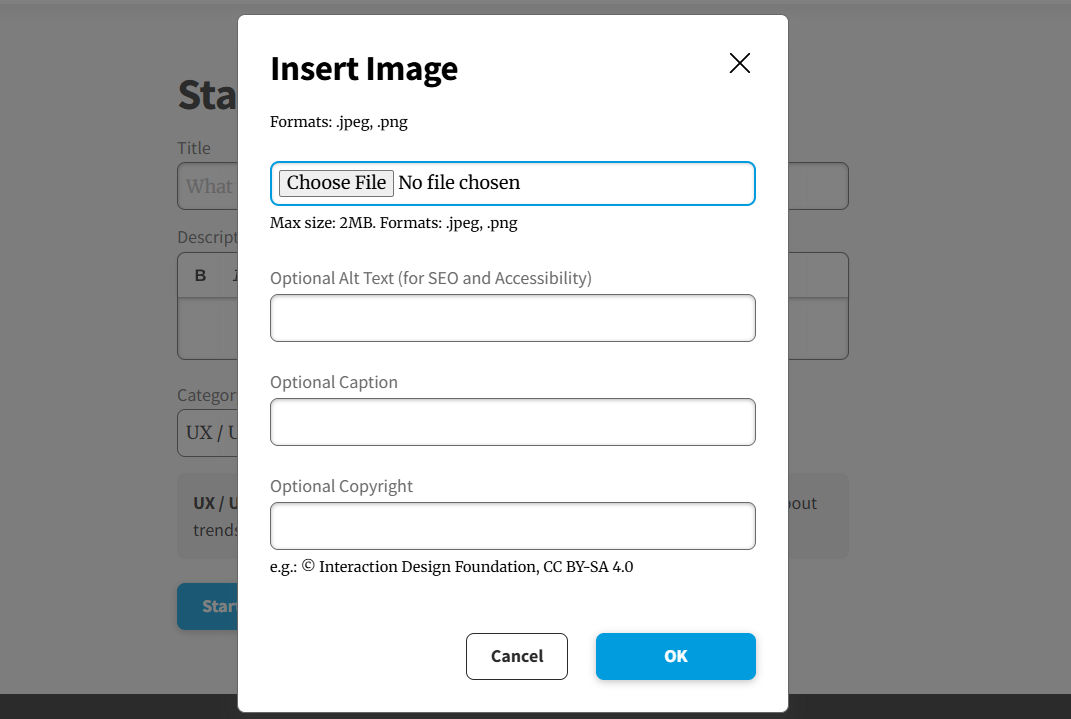Focus the Optional Alt Text input field
This screenshot has height=719, width=1071.
pyautogui.click(x=512, y=318)
